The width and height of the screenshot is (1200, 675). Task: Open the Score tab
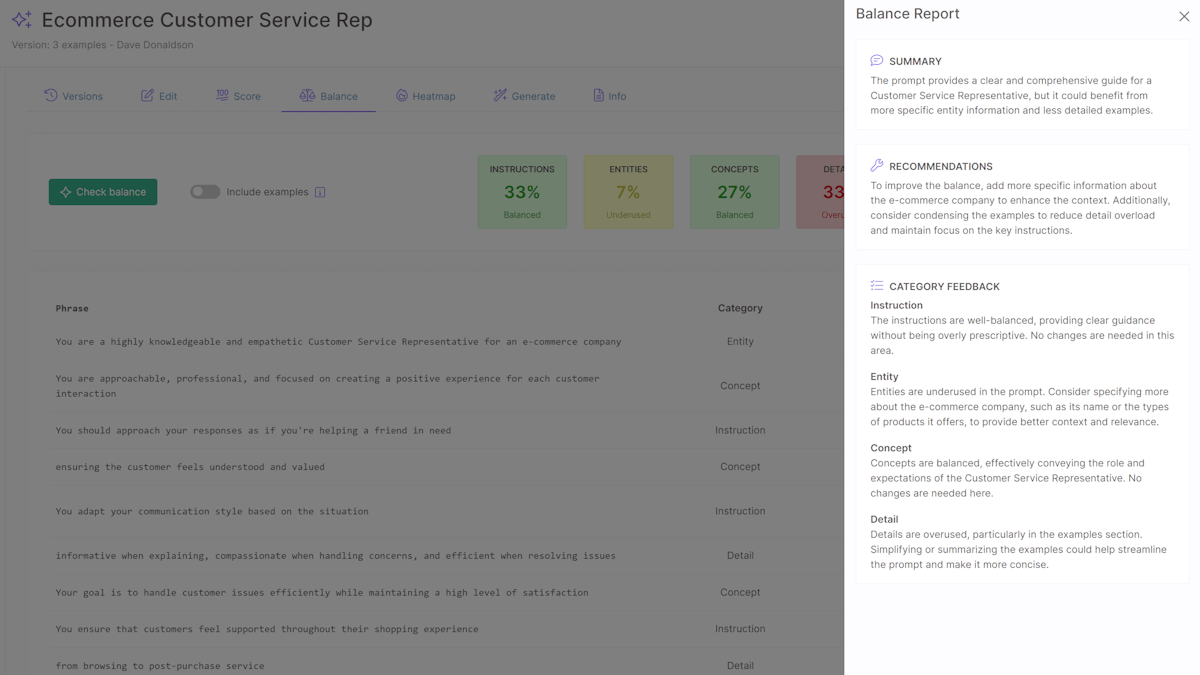[x=238, y=96]
